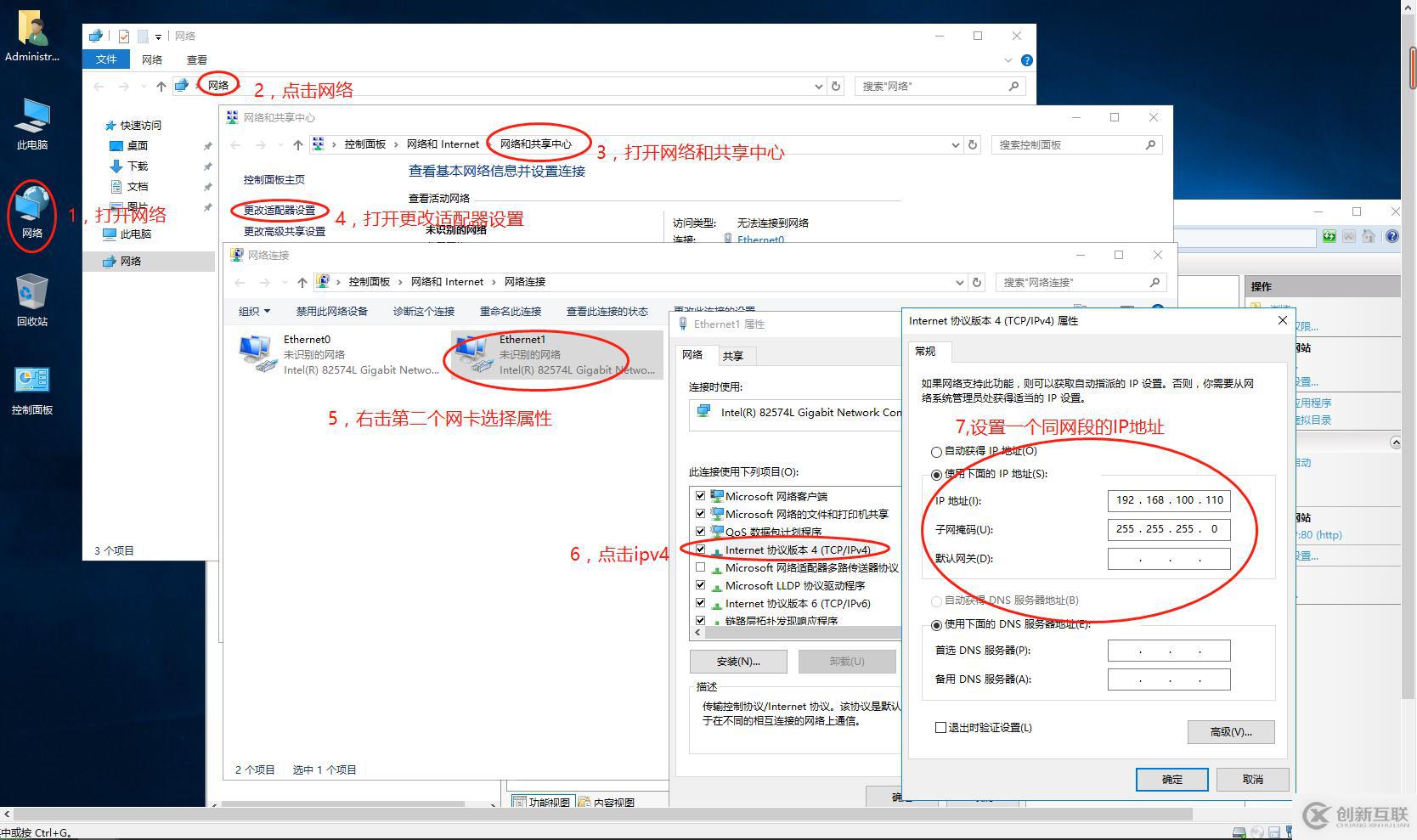Click 控制面板主页 link
Screen dimensions: 1417x840
[274, 179]
